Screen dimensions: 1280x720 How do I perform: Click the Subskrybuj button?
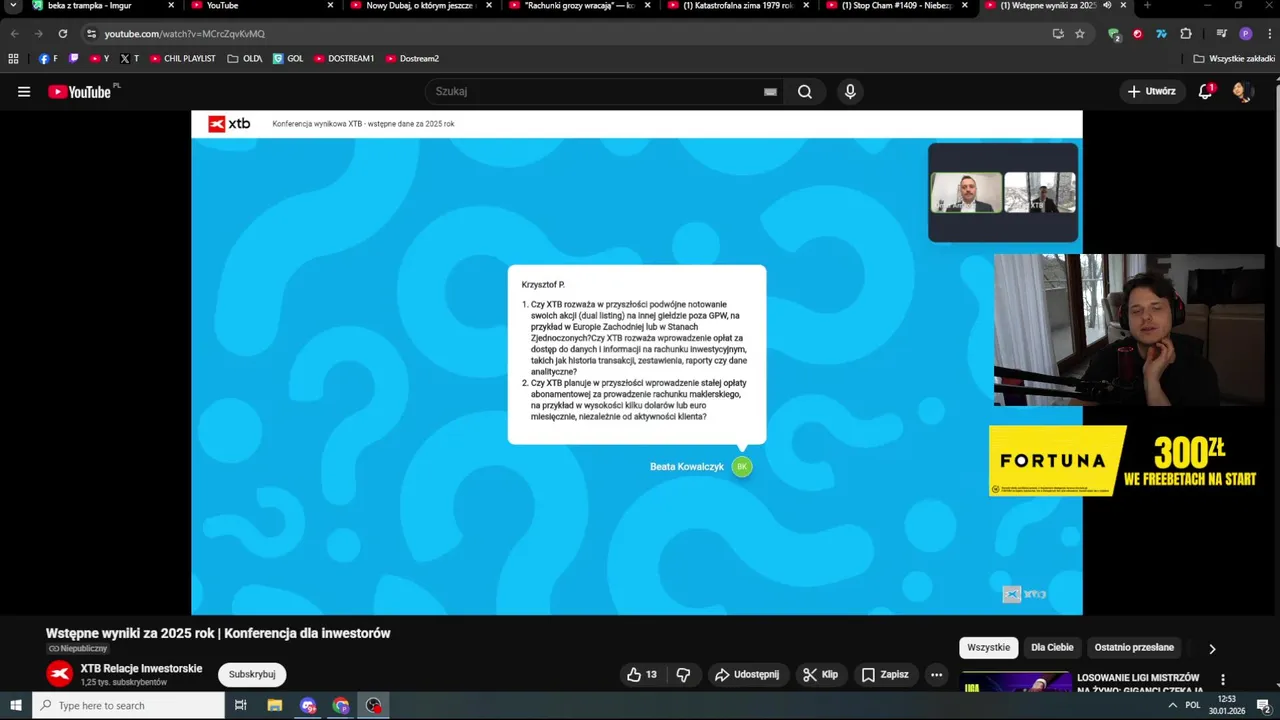[x=252, y=675]
